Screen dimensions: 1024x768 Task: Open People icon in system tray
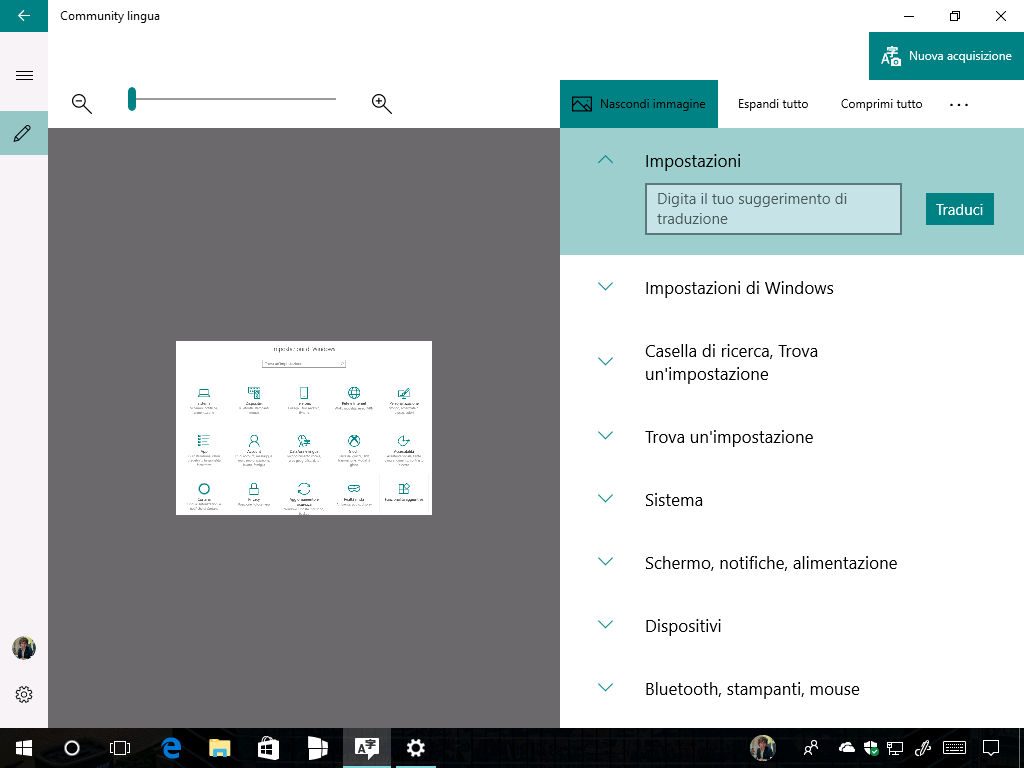tap(810, 748)
